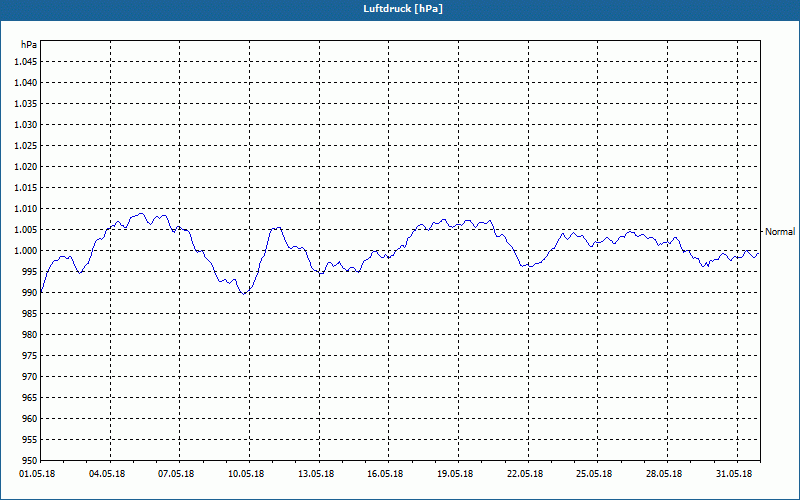Click the 28.05.18 date label

point(664,473)
